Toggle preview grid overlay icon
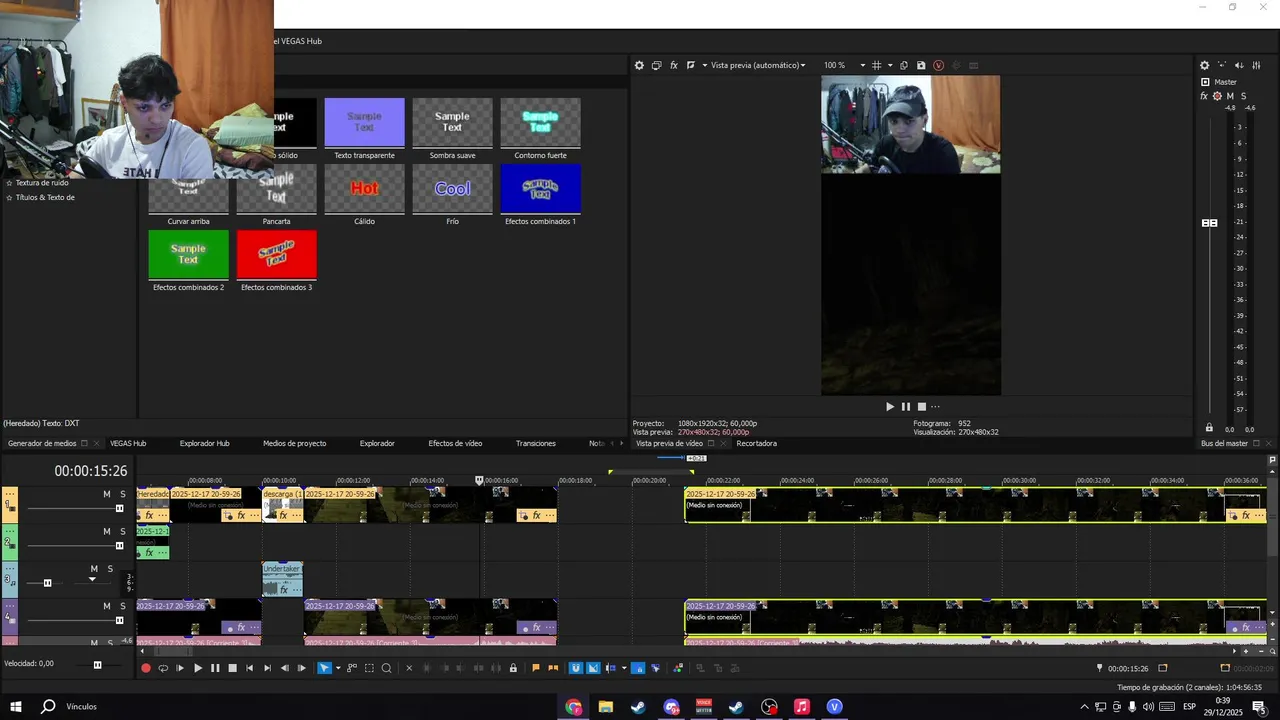The image size is (1280, 720). (x=877, y=65)
